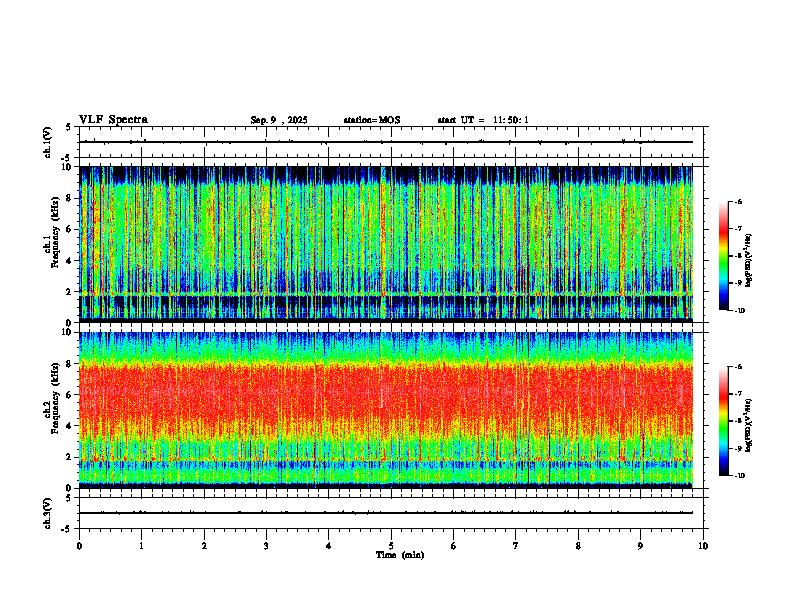The width and height of the screenshot is (792, 612).
Task: Click inside the ch.1 spectrogram panel
Action: (x=386, y=244)
